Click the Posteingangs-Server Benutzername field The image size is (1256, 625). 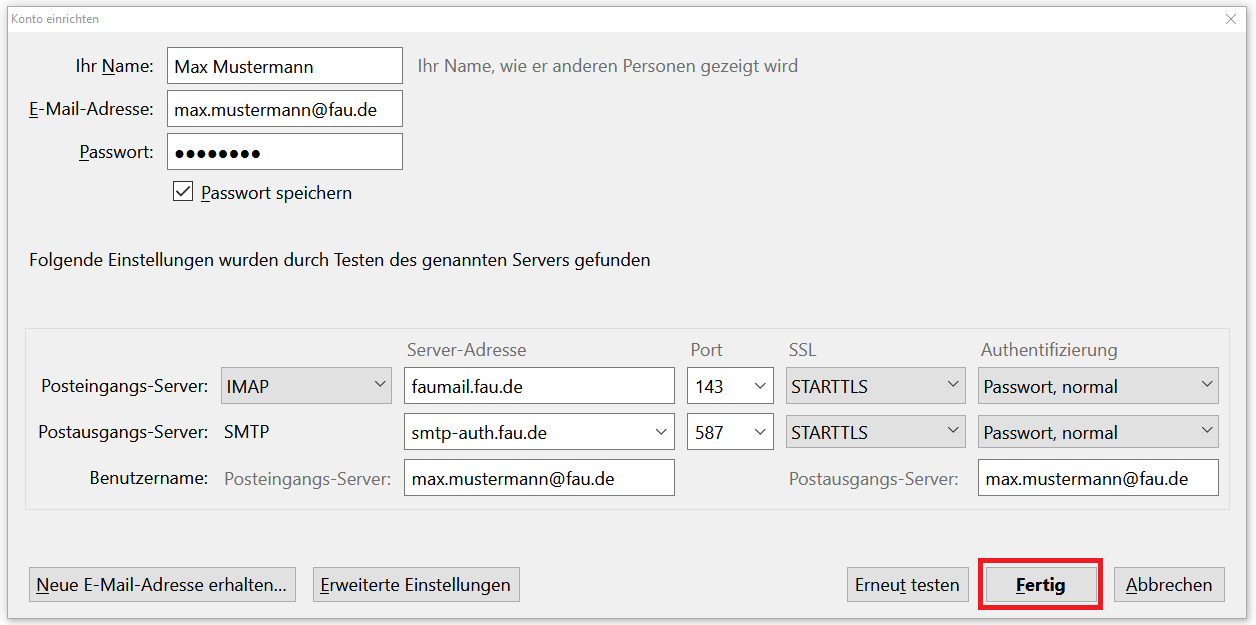point(539,478)
